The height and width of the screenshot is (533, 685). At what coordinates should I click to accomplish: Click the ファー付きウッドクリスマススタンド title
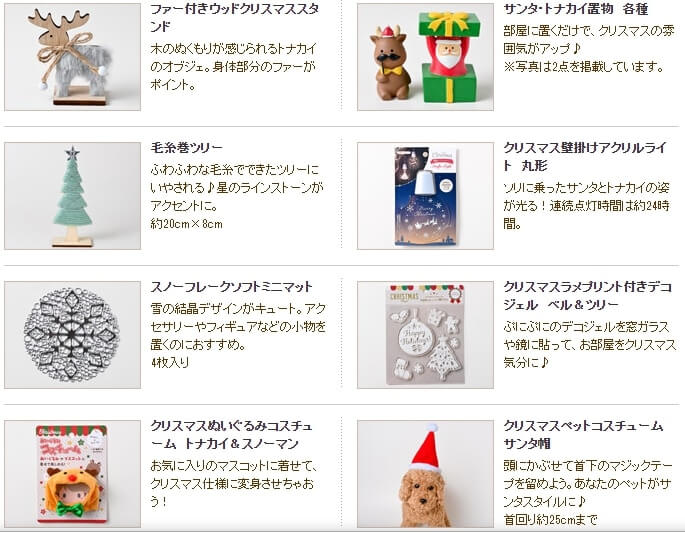coord(235,17)
